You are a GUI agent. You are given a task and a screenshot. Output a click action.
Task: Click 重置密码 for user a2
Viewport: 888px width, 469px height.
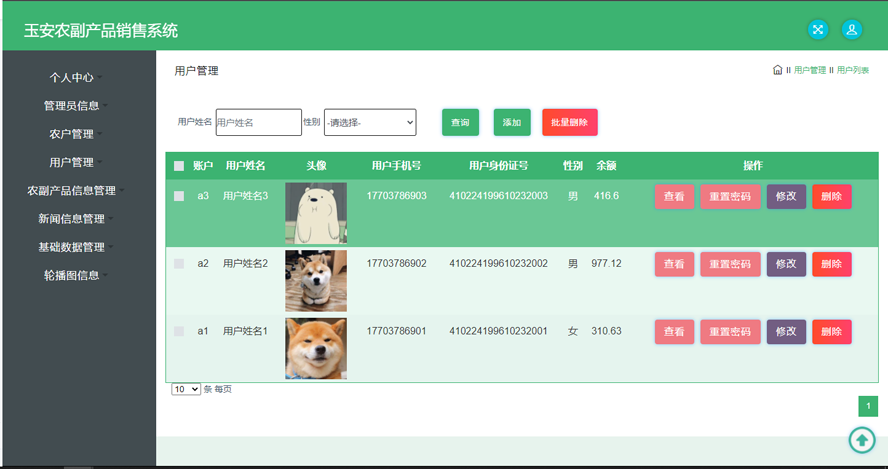click(731, 264)
